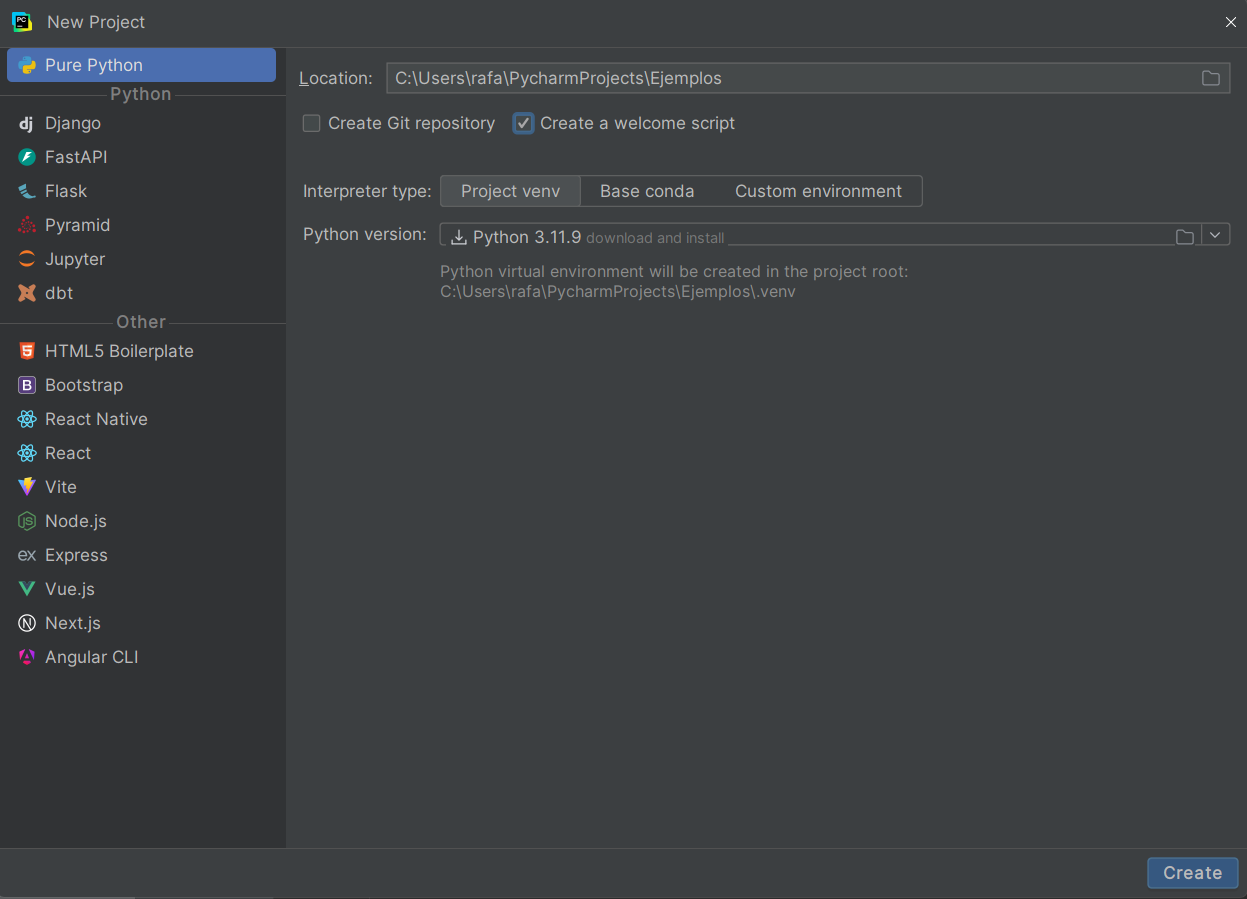Uncheck Create a welcome script

[523, 123]
